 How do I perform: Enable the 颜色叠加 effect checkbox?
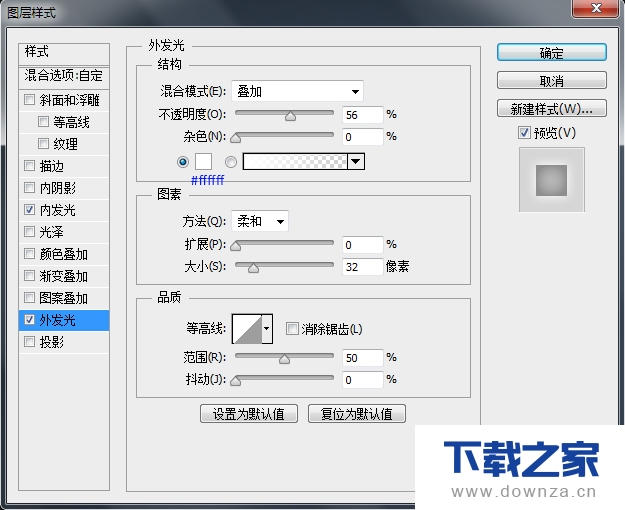(x=29, y=253)
